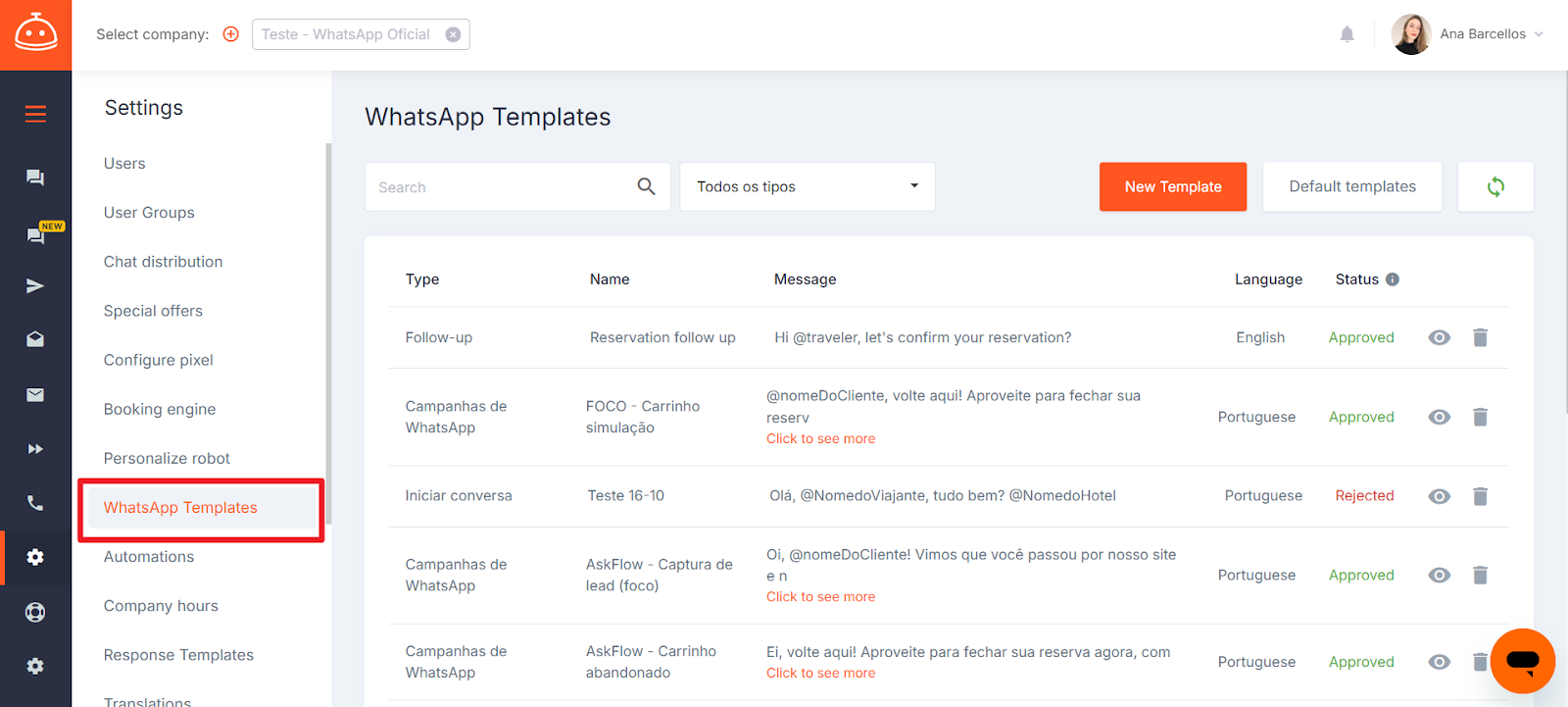
Task: Open the phone icon in left sidebar
Action: coord(35,503)
